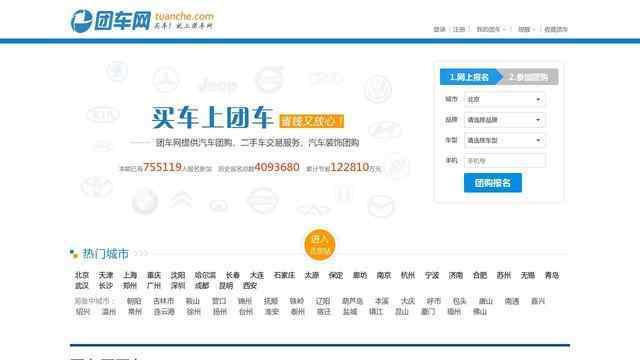Select the city 苏州
This screenshot has height=360, width=640.
tap(504, 276)
